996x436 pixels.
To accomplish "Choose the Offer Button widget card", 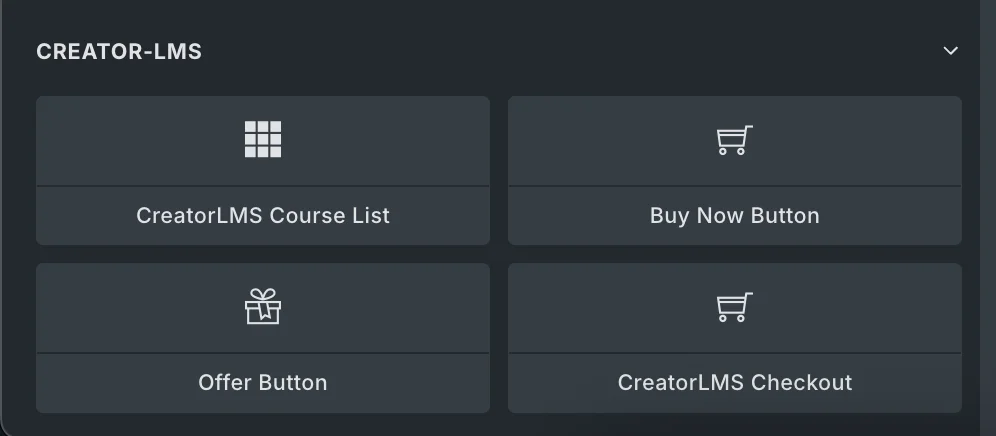I will tap(263, 338).
